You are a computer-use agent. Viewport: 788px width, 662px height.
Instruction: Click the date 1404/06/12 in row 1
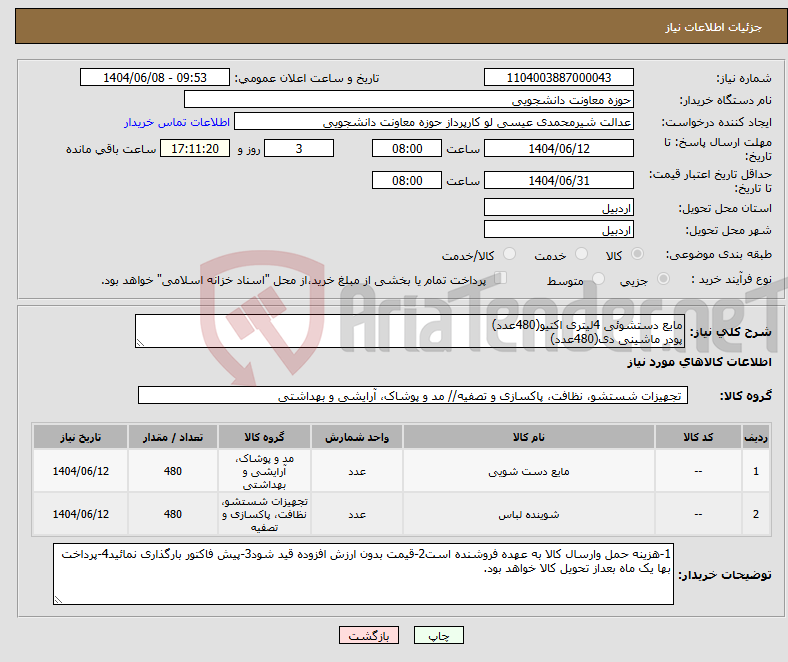[80, 471]
